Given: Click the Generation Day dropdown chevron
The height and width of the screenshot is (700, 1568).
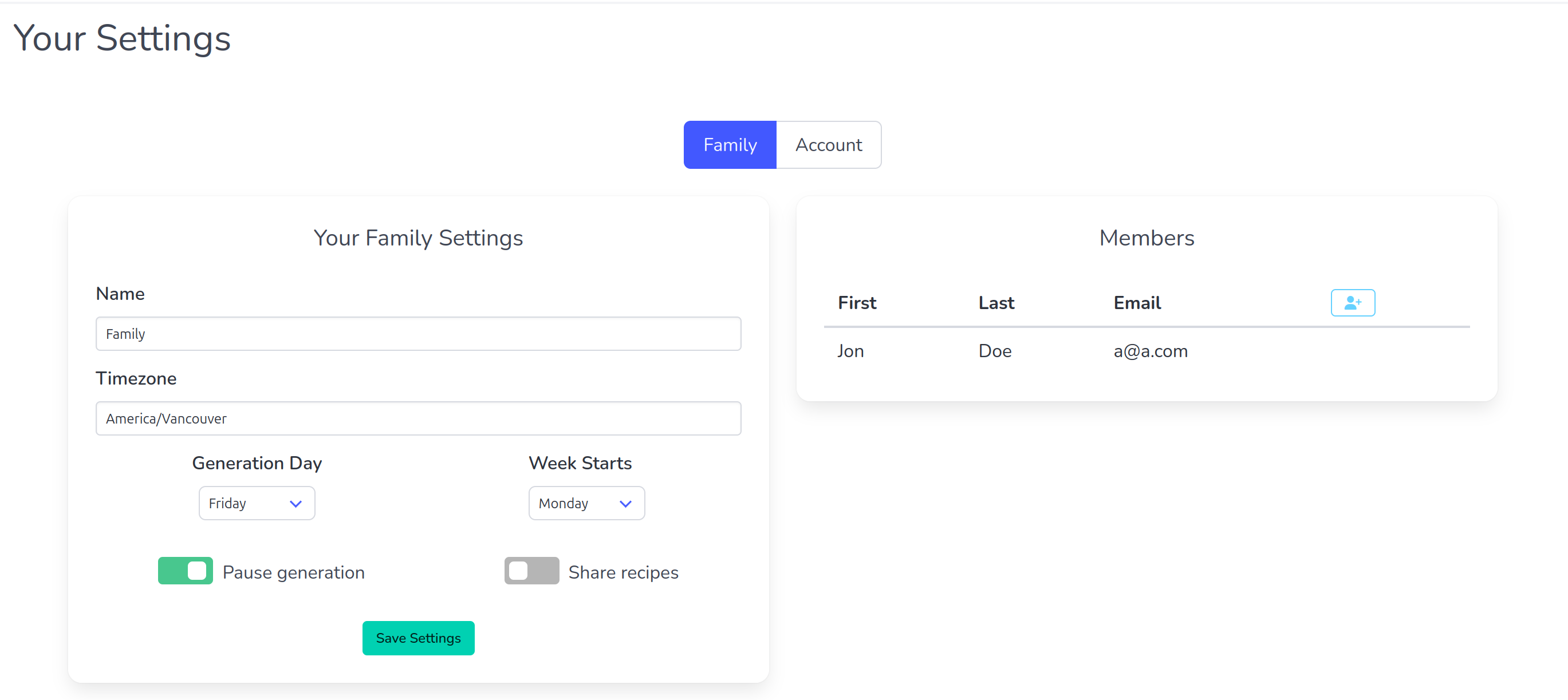Looking at the screenshot, I should tap(296, 504).
